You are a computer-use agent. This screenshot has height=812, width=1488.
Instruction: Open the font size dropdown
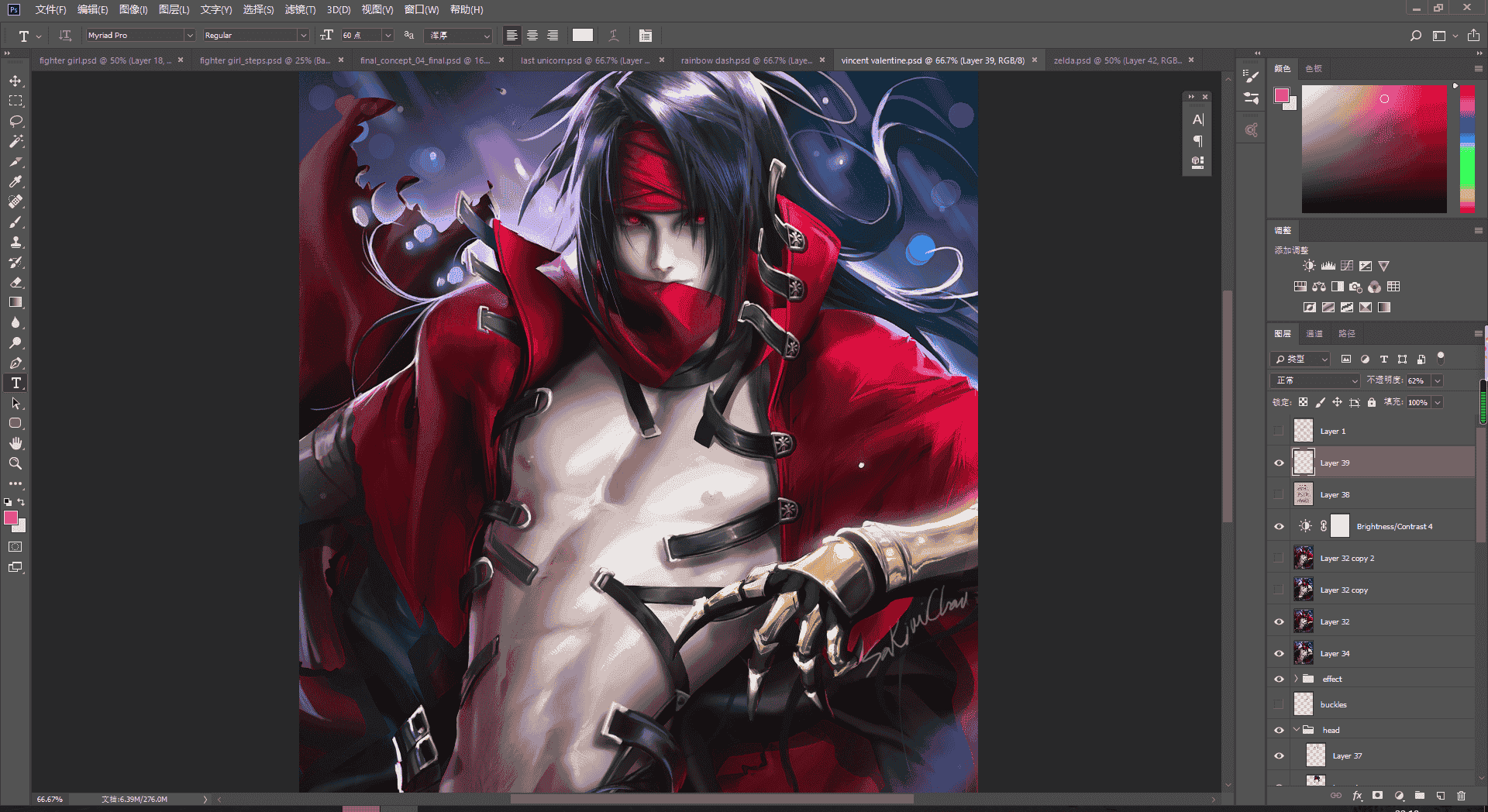point(388,35)
